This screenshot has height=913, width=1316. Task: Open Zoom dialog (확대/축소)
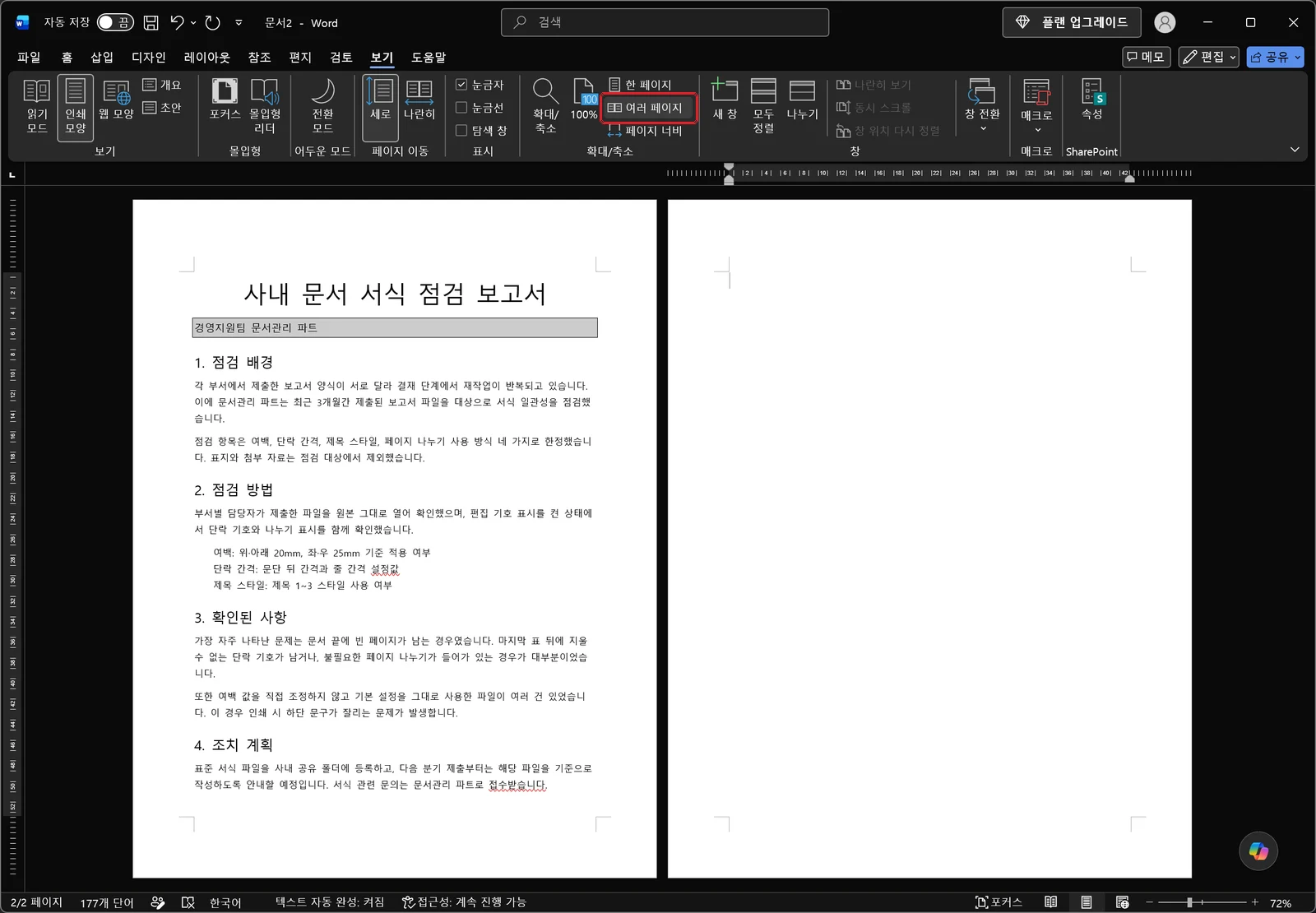[x=545, y=107]
